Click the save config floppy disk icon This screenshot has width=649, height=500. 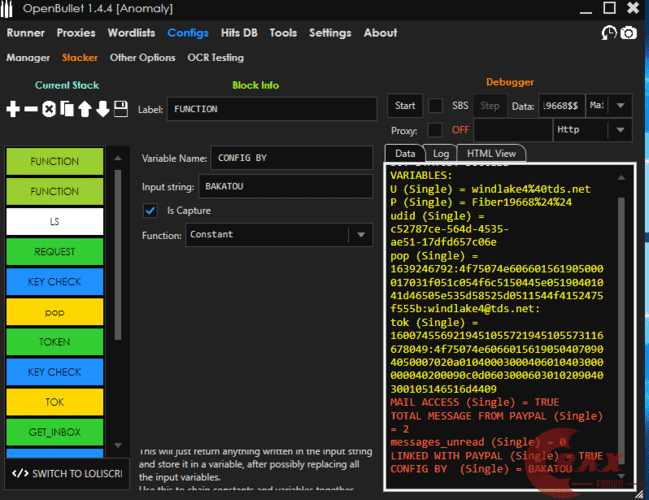pyautogui.click(x=120, y=108)
